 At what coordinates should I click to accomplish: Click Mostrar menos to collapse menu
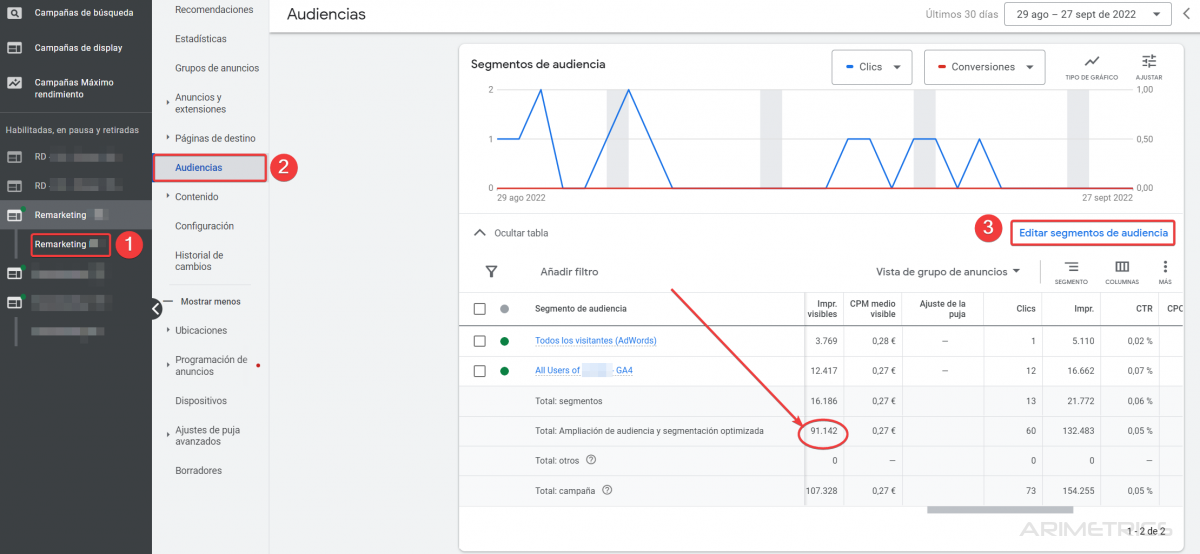(210, 301)
